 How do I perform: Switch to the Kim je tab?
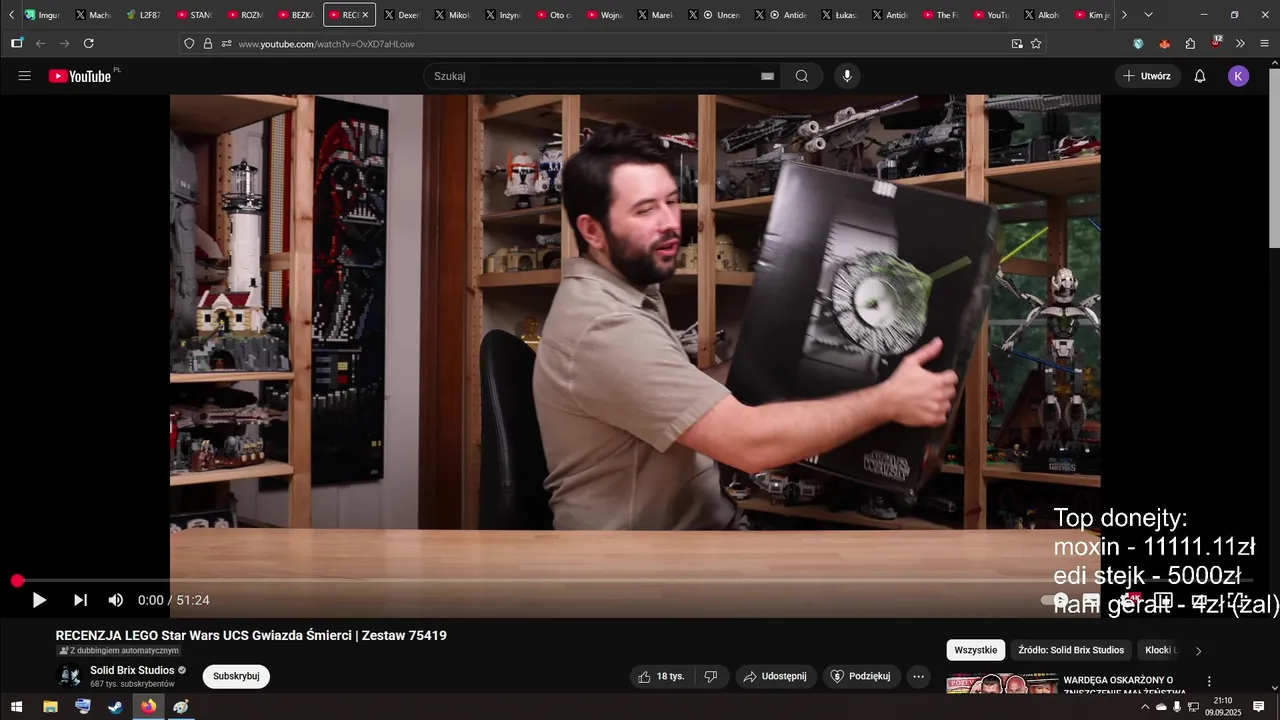[1091, 15]
